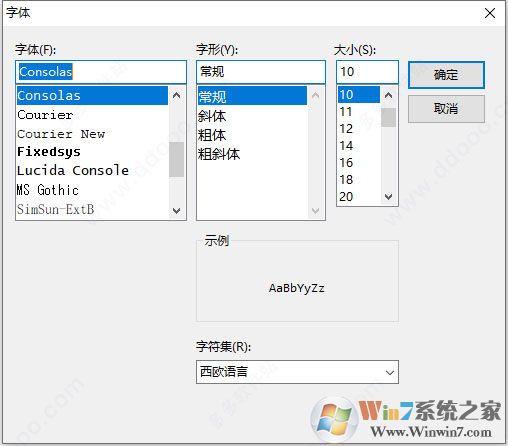508x446 pixels.
Task: Click the size list scroll down arrow
Action: (388, 196)
